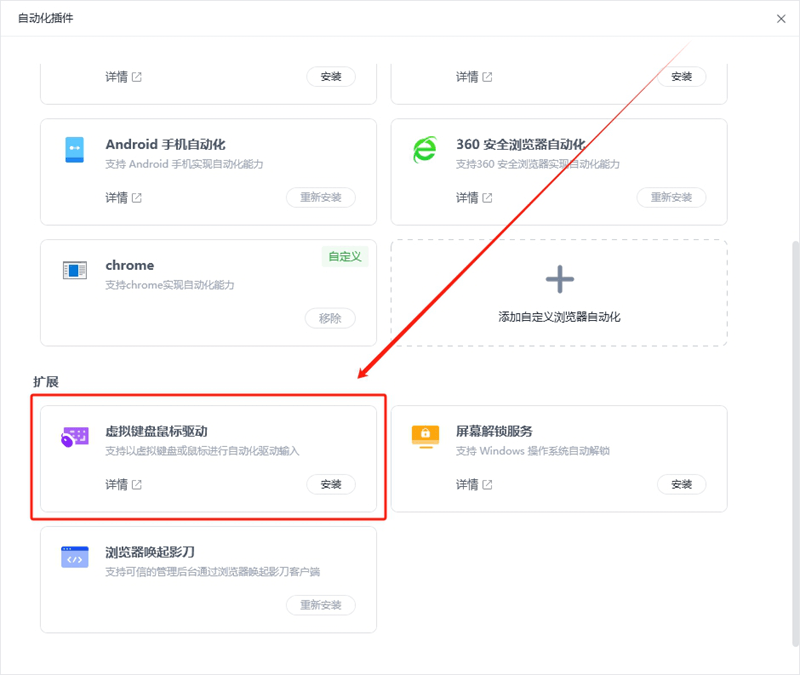Screen dimensions: 800x675
Task: Click the chrome card browser window icon
Action: 74,270
